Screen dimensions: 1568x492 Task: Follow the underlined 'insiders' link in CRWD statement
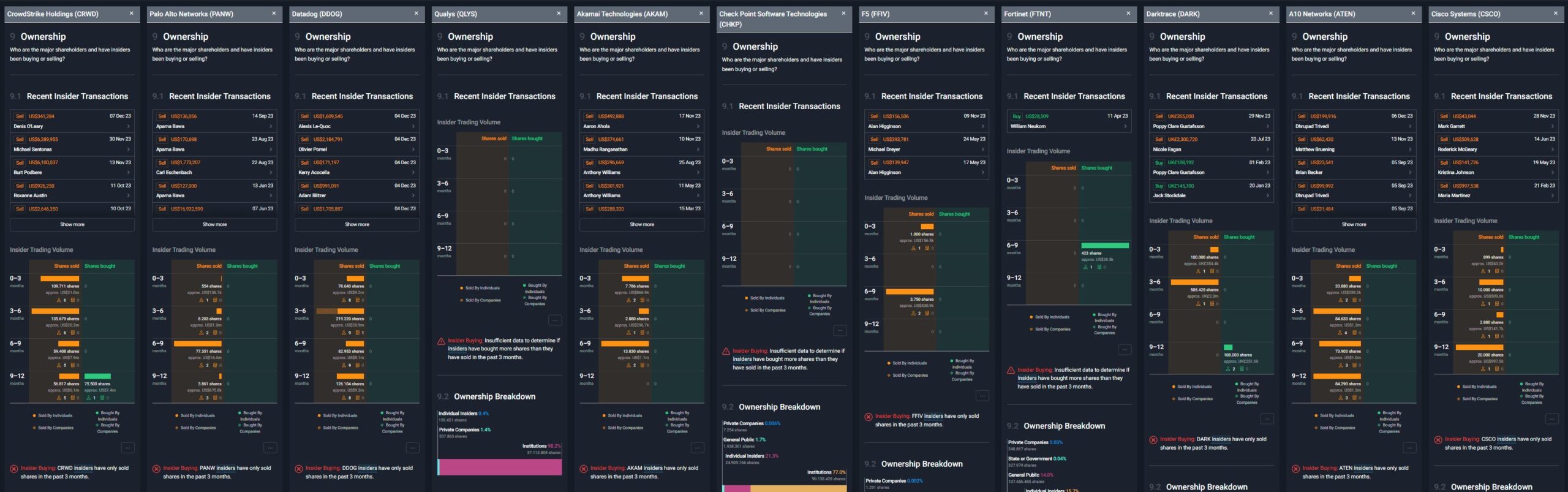click(83, 468)
